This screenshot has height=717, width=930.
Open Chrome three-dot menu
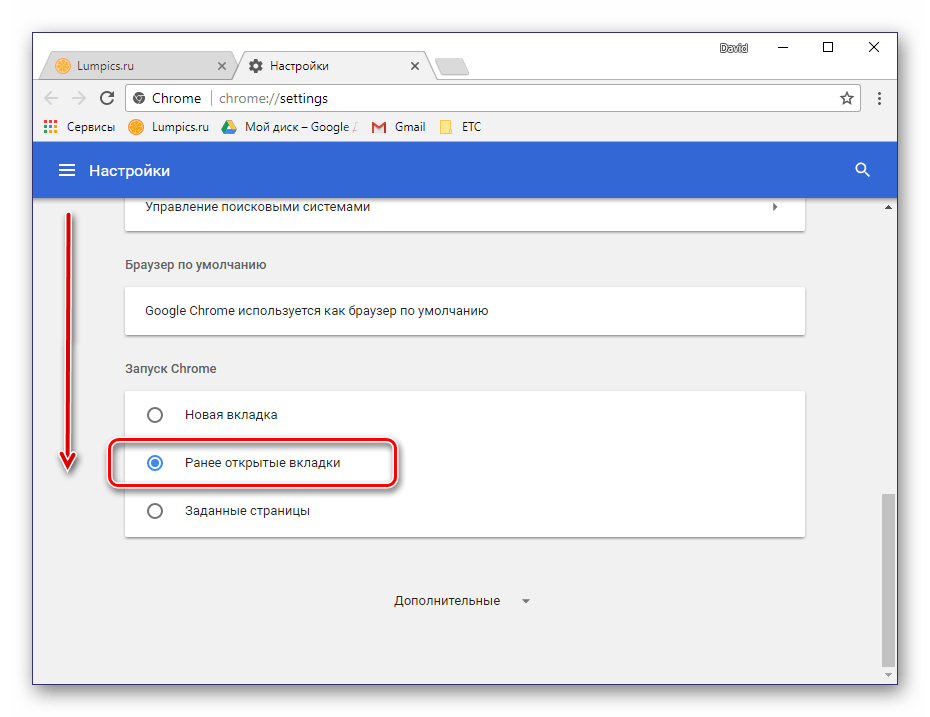(x=879, y=98)
